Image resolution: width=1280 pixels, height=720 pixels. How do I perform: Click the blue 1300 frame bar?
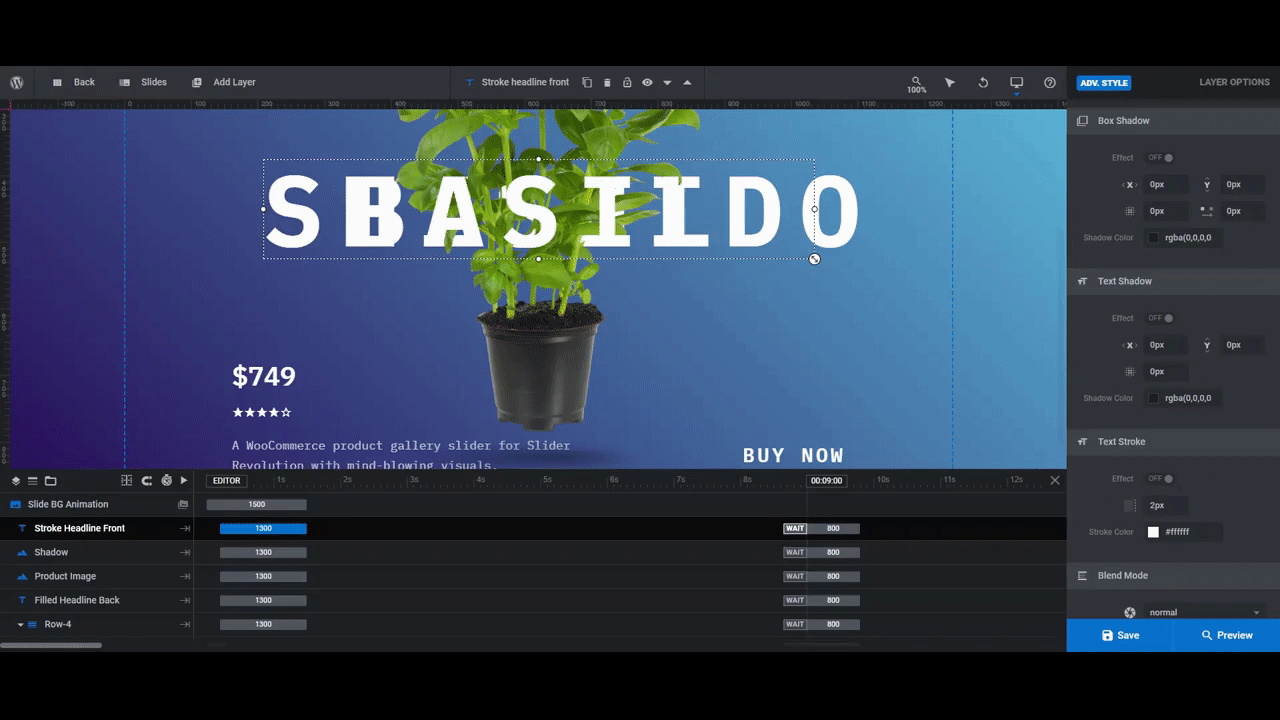tap(263, 528)
